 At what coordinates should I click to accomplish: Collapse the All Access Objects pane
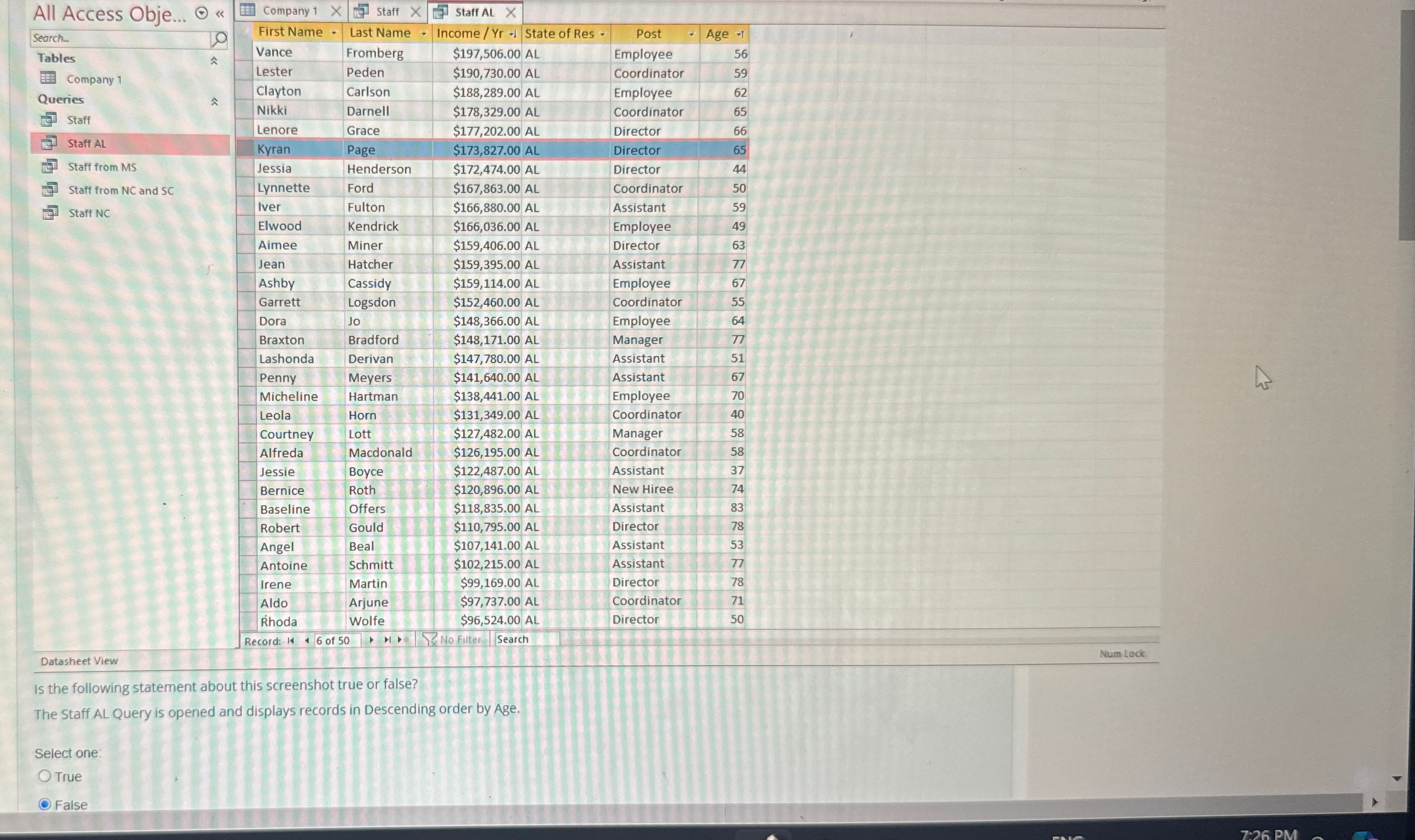[x=220, y=15]
